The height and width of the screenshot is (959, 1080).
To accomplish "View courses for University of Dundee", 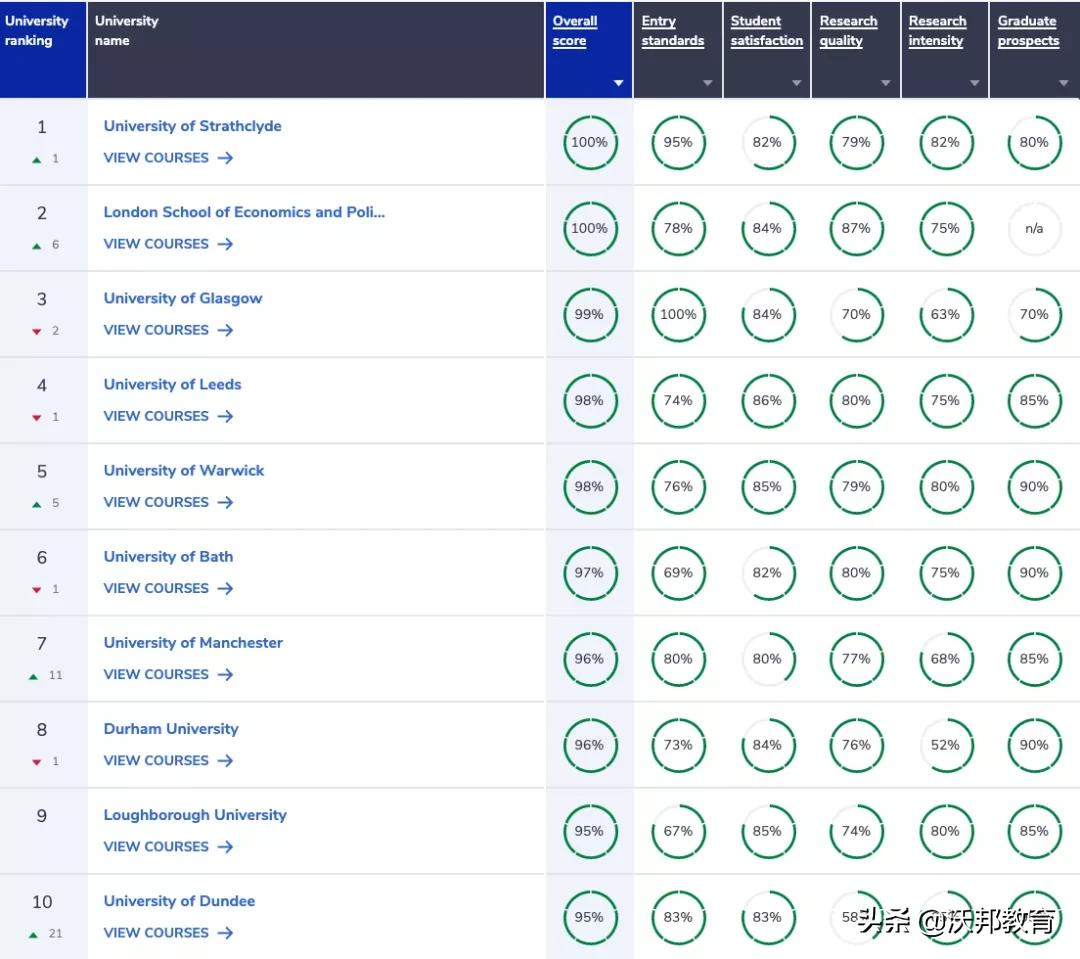I will coord(168,933).
